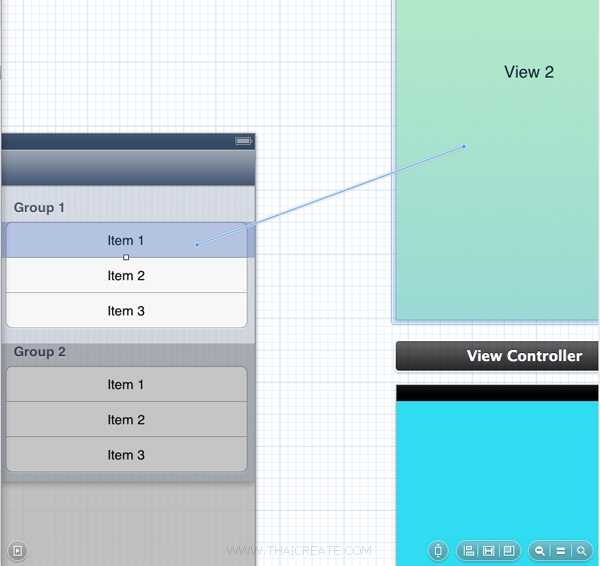Screen dimensions: 600x566
Task: Select the View Controller scene title bar
Action: pos(497,356)
